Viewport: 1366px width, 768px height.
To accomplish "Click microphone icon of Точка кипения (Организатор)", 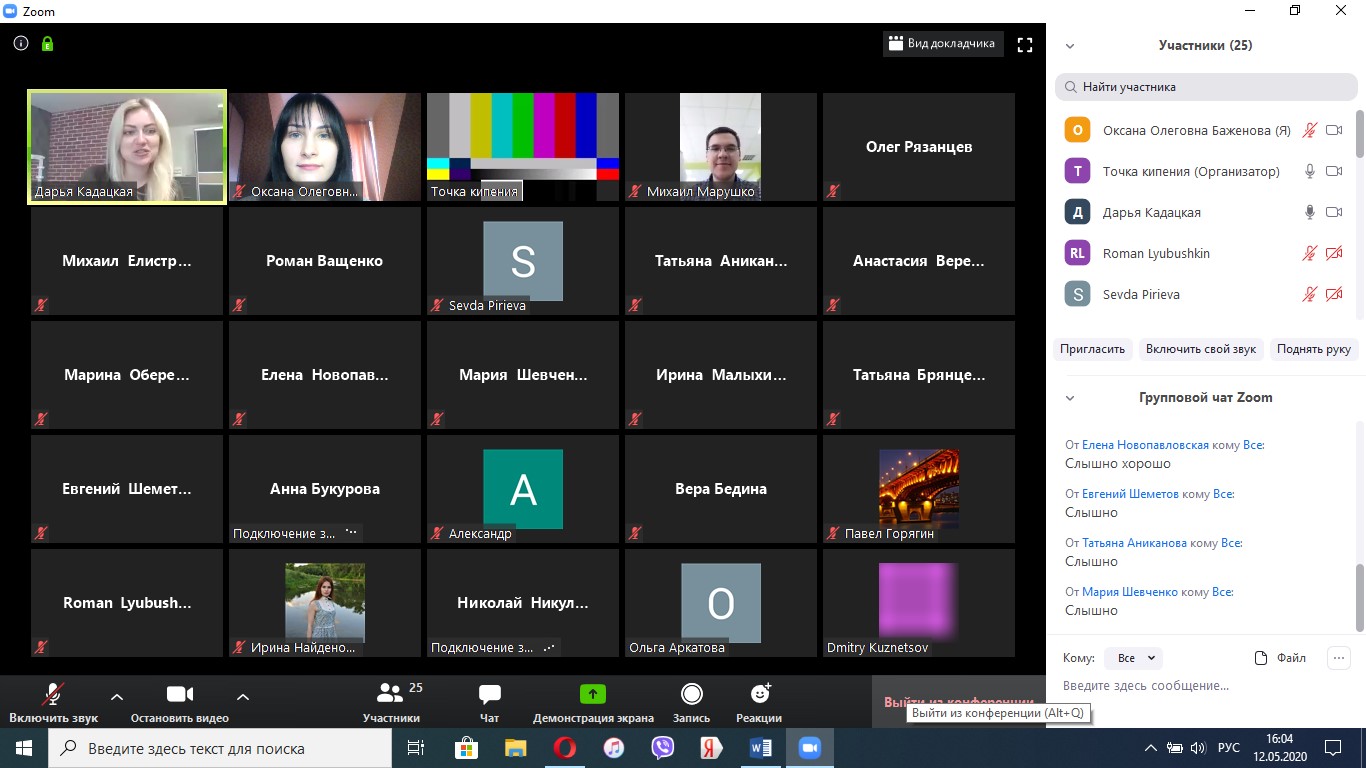I will [1309, 172].
